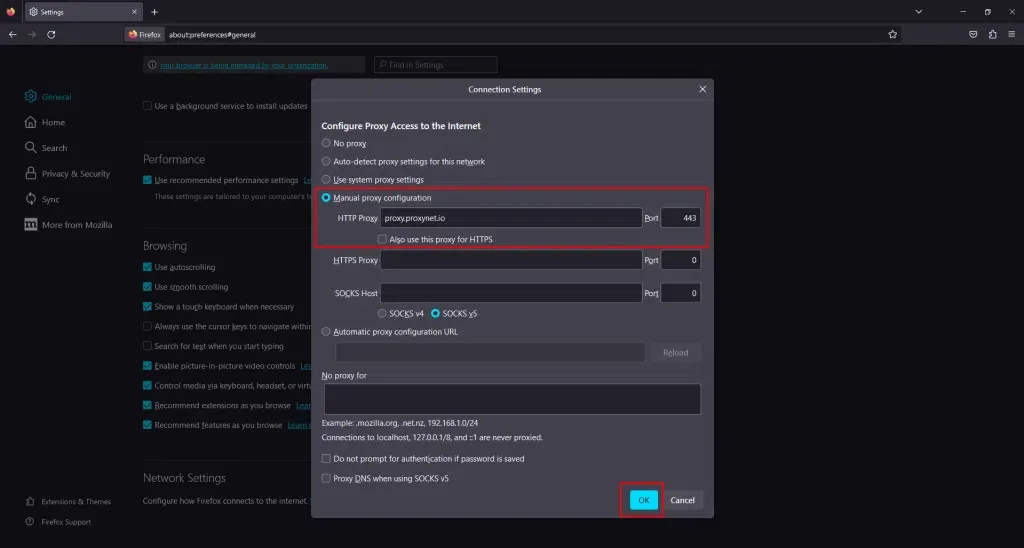The width and height of the screenshot is (1024, 548).
Task: Open the List all tabs chevron
Action: click(x=918, y=12)
